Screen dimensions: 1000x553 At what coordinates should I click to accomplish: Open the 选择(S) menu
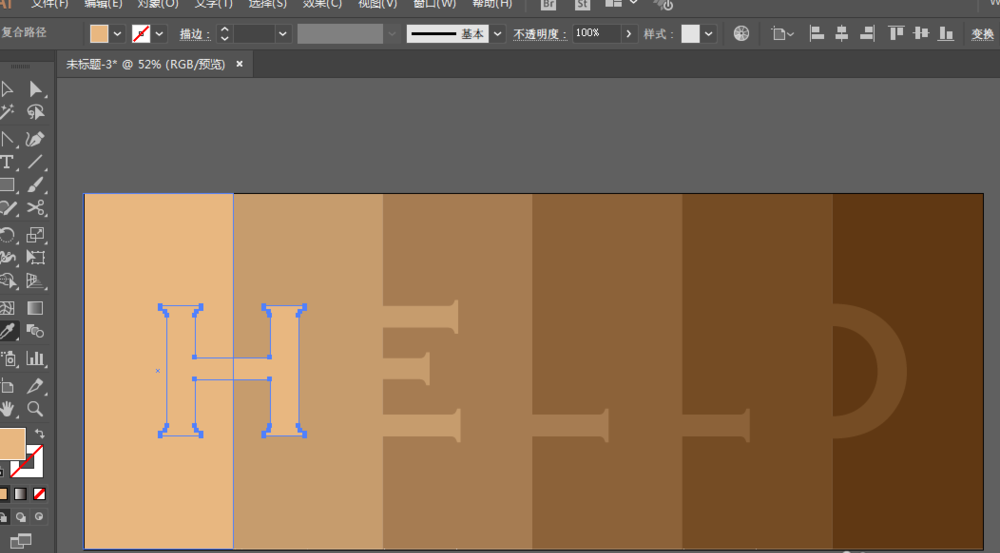point(267,4)
